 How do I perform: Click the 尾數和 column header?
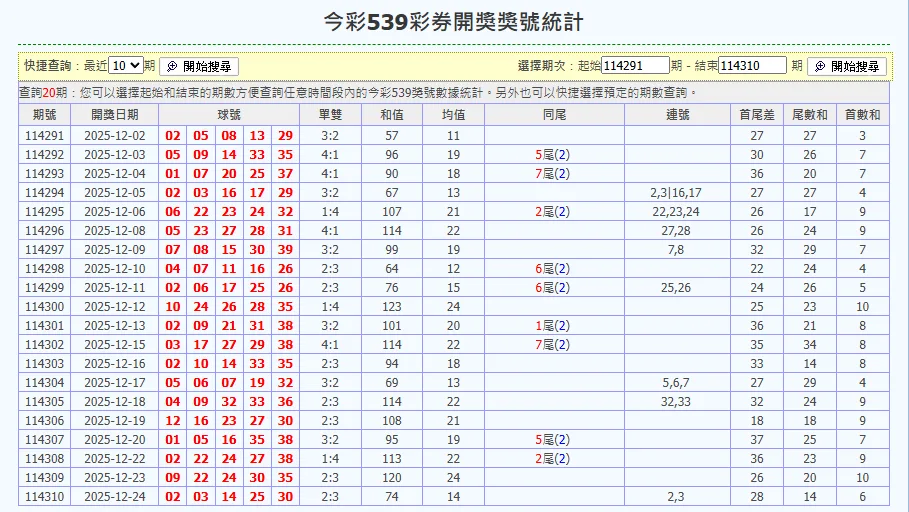809,115
